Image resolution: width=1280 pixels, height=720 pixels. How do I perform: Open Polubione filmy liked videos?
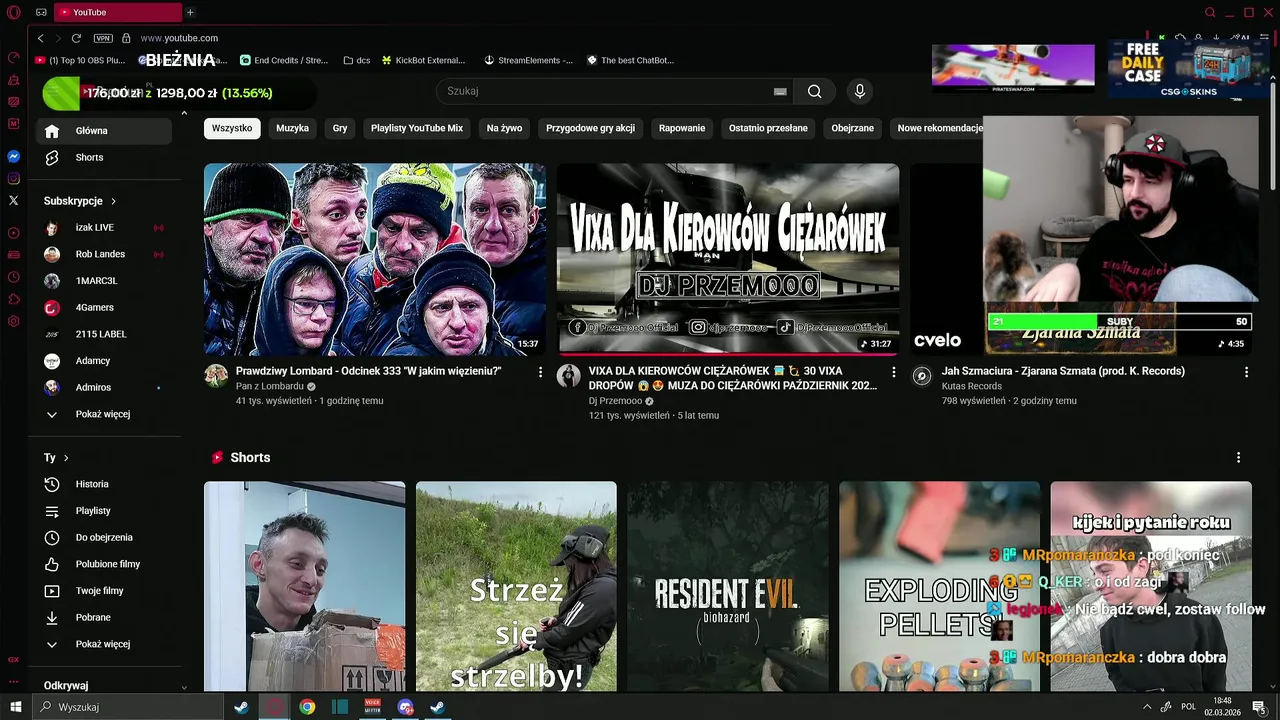coord(104,564)
